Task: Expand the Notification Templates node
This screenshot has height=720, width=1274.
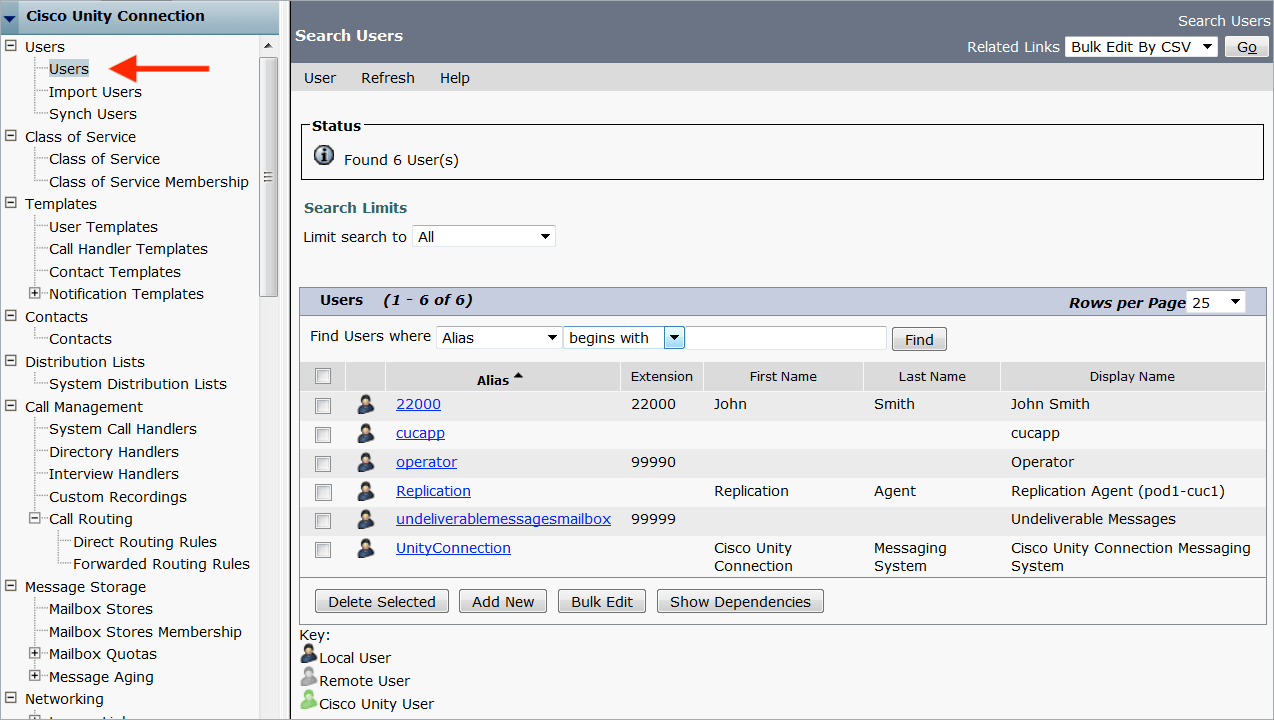Action: (x=35, y=293)
